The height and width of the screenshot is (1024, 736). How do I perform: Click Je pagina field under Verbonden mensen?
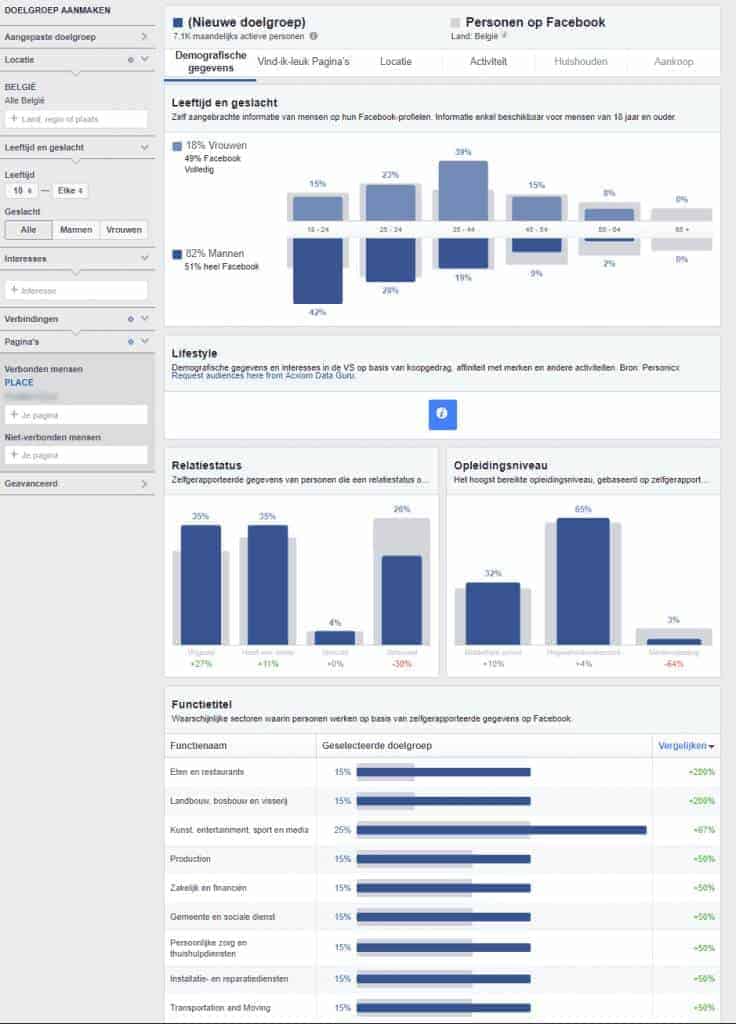[x=76, y=415]
